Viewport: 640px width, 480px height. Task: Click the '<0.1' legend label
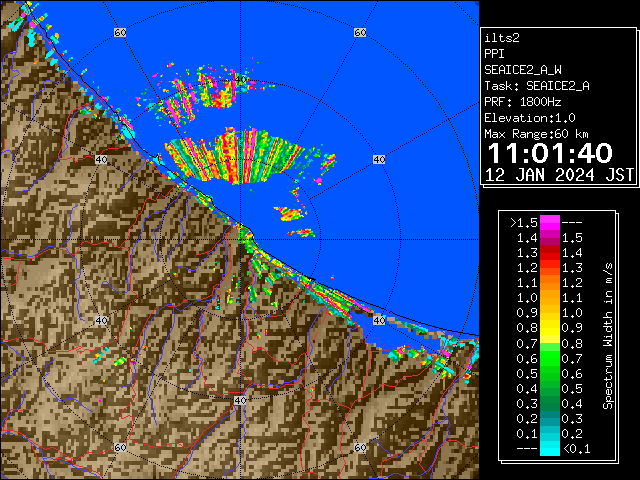pyautogui.click(x=576, y=449)
